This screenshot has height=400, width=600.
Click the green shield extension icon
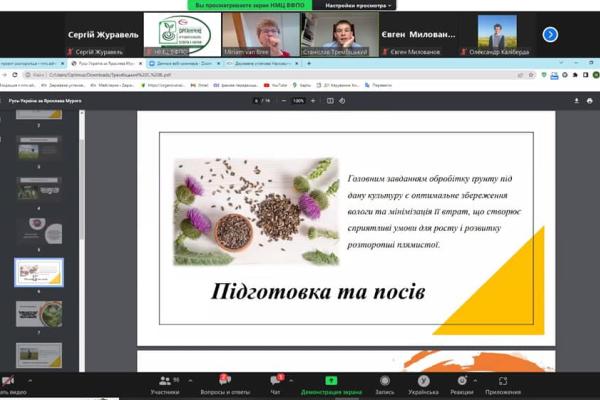click(544, 75)
